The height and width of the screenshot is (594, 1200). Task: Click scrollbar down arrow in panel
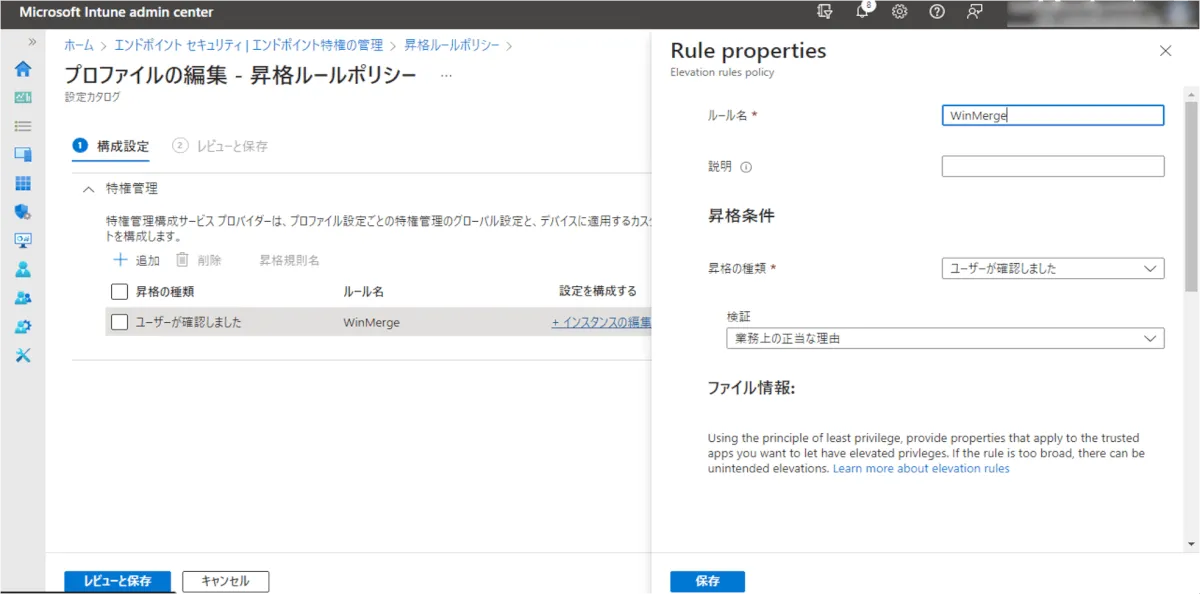(1191, 544)
